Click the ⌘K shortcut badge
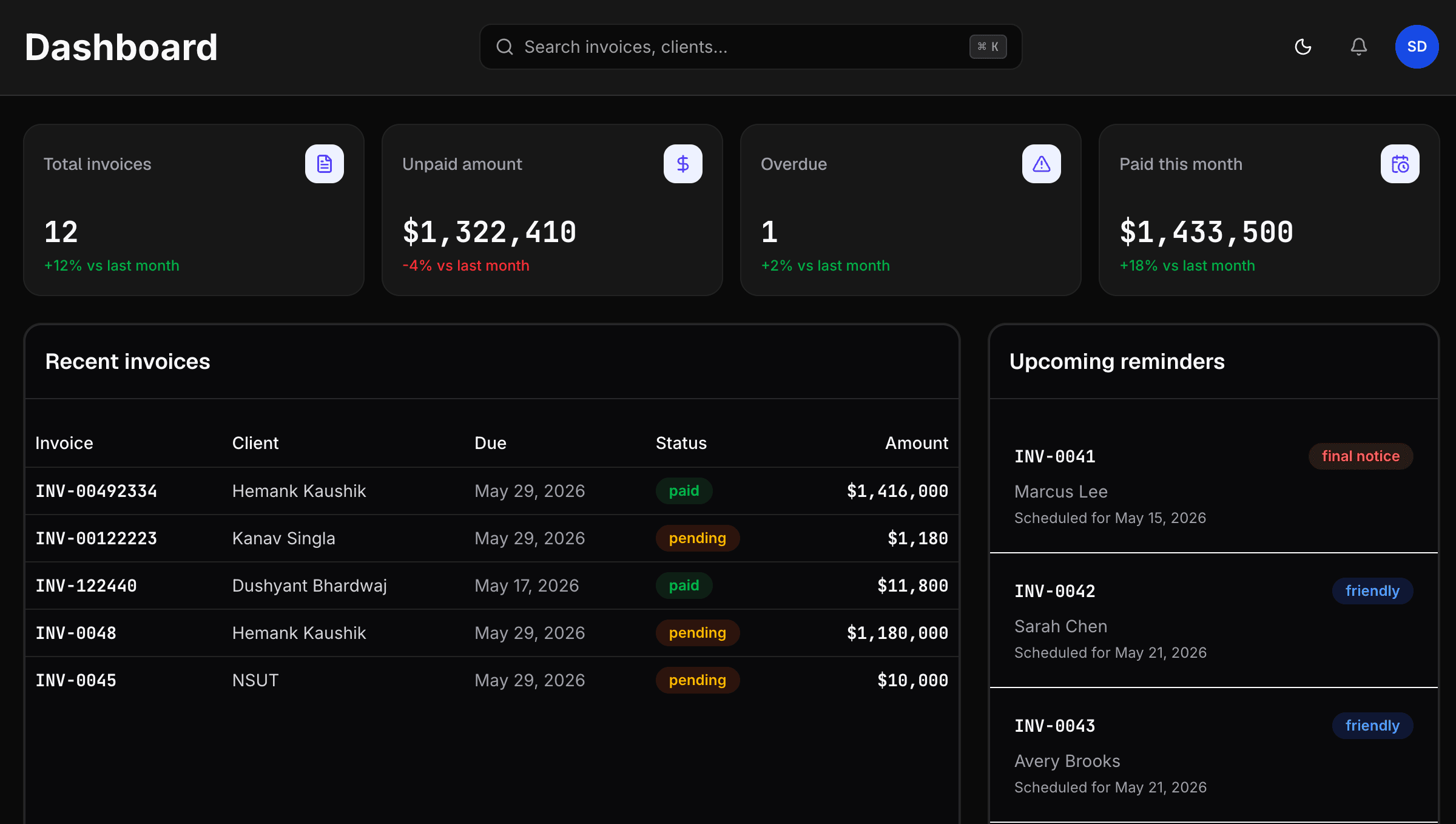This screenshot has width=1456, height=824. (988, 47)
